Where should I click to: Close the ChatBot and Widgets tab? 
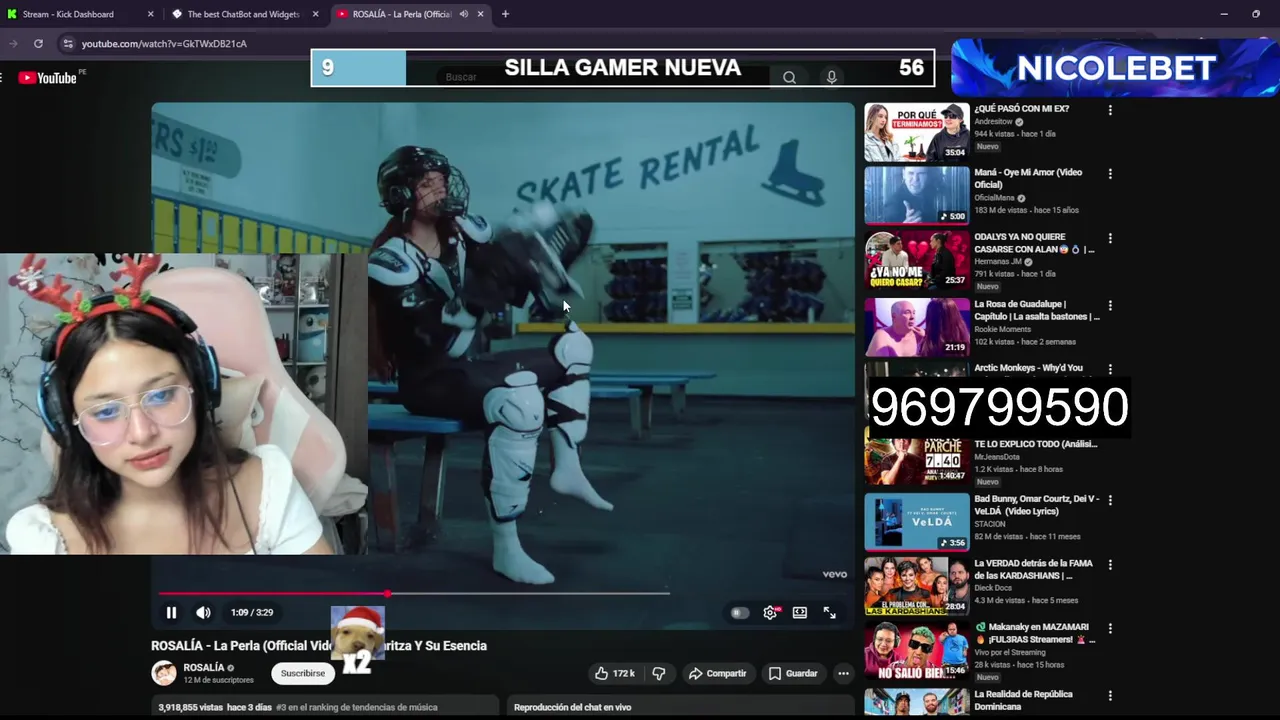pos(316,14)
